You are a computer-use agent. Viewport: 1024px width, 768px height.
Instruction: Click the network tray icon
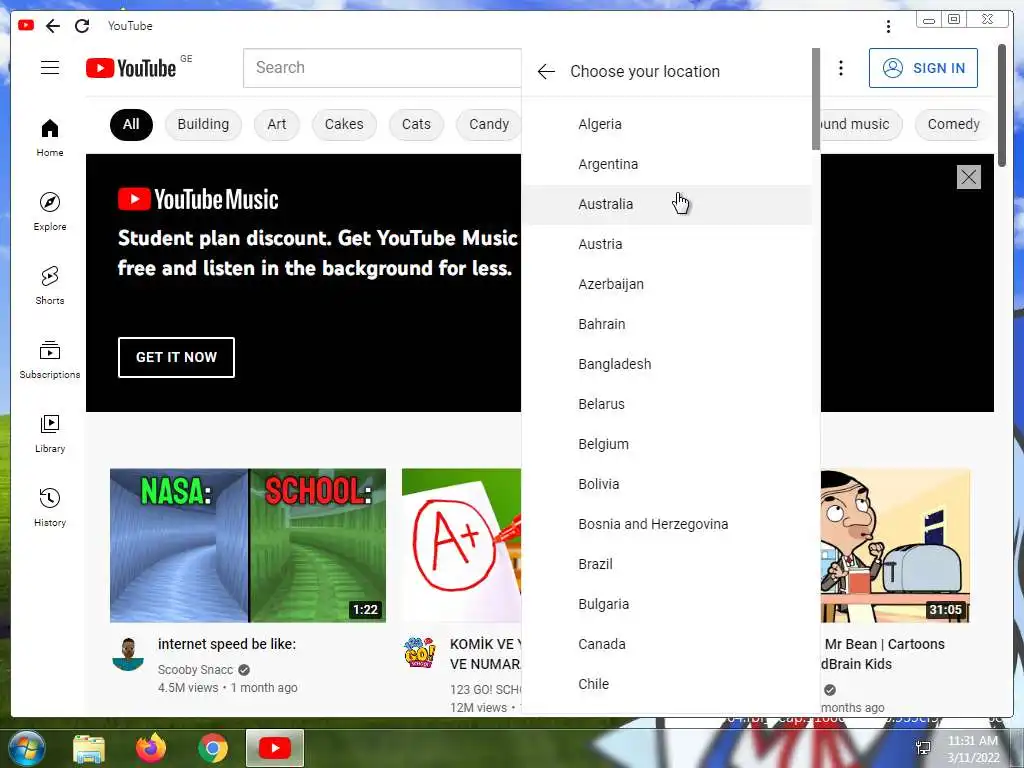pos(923,748)
